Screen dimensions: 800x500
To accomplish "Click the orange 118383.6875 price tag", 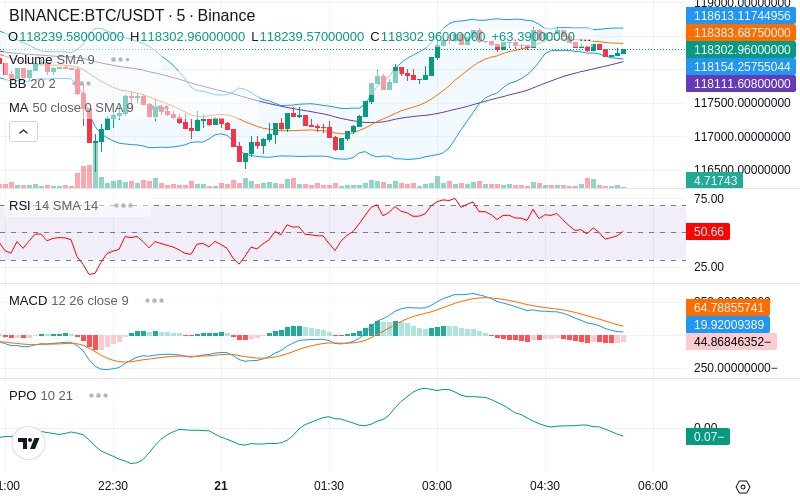I will tap(741, 33).
